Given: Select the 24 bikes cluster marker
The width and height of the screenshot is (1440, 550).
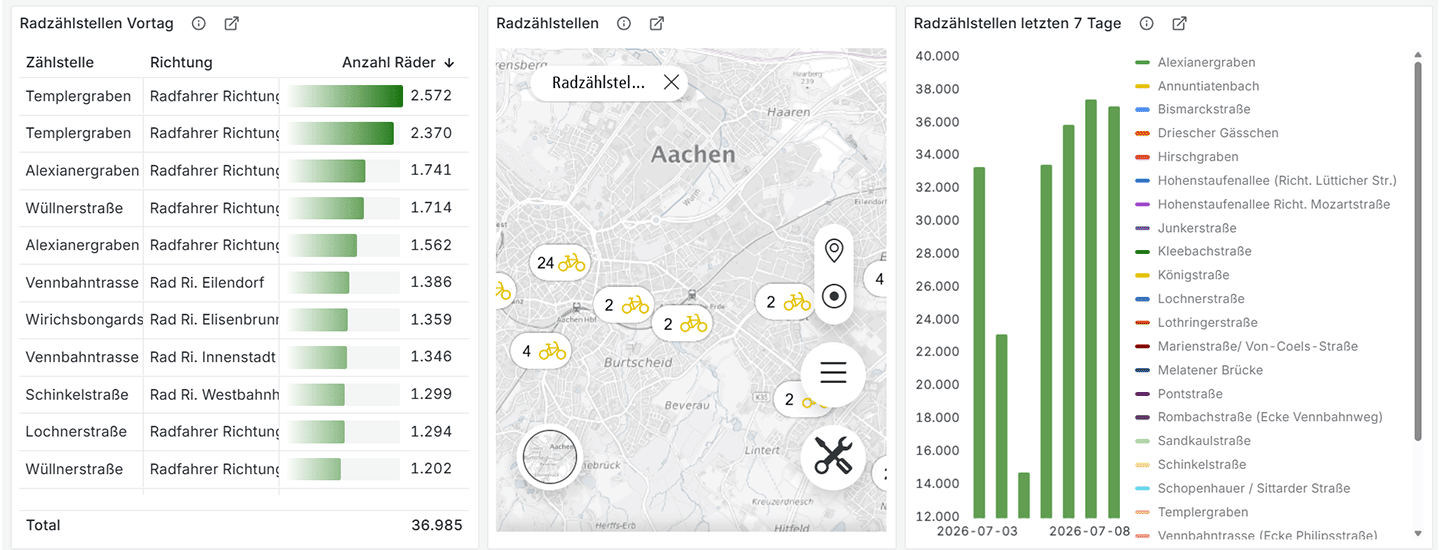Looking at the screenshot, I should [559, 263].
